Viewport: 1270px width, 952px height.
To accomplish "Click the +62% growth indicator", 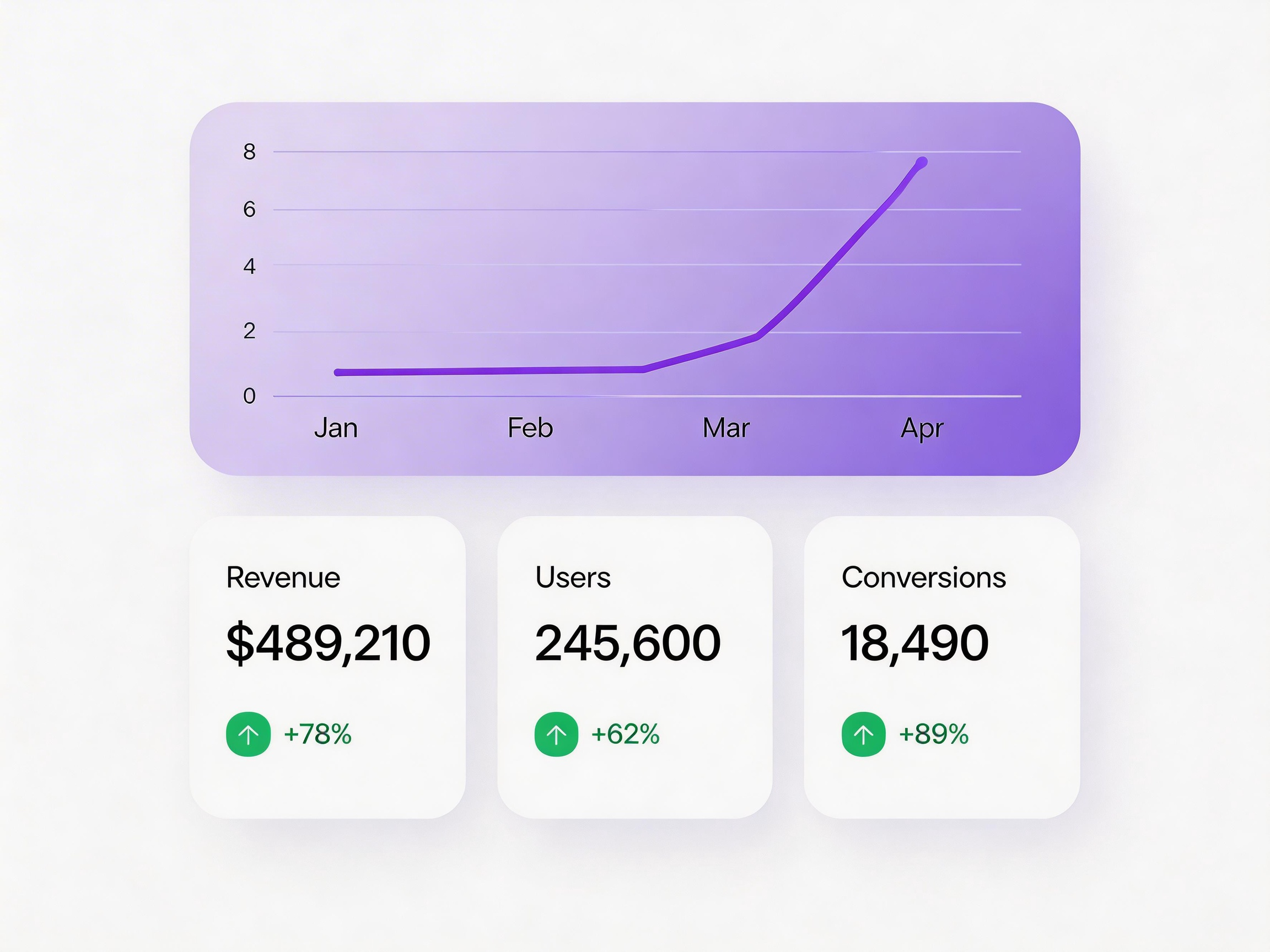I will point(625,734).
